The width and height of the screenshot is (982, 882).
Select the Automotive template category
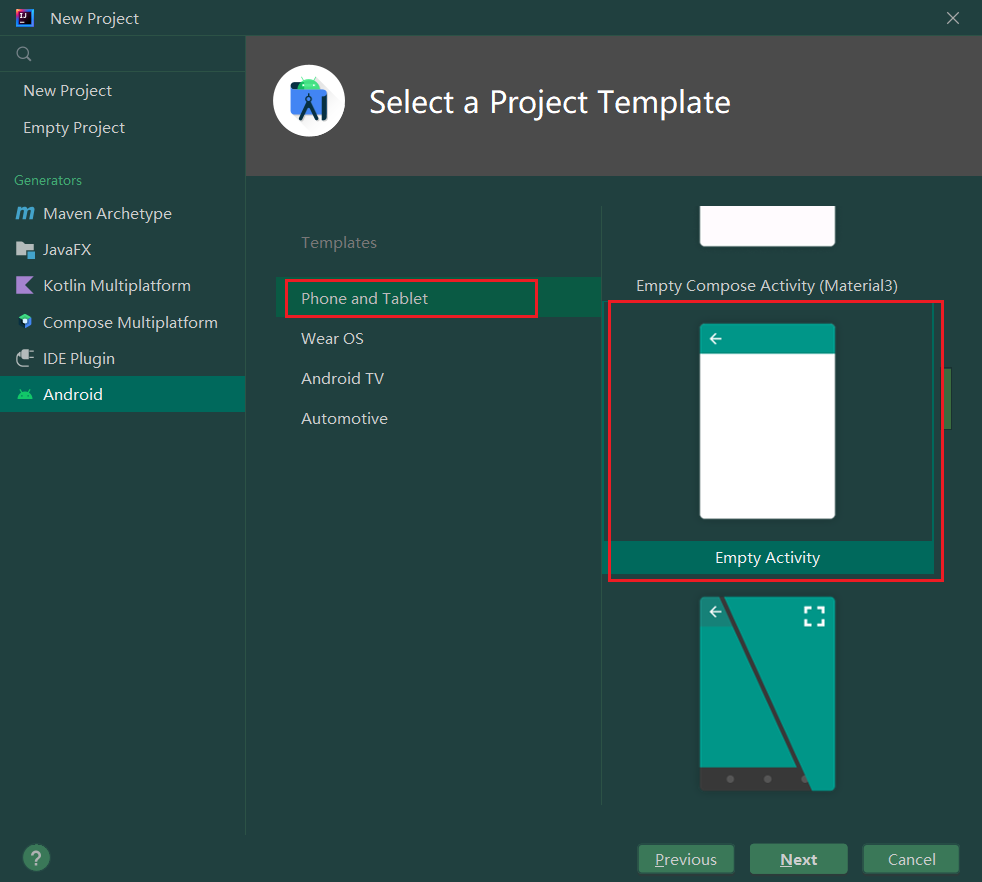click(438, 418)
